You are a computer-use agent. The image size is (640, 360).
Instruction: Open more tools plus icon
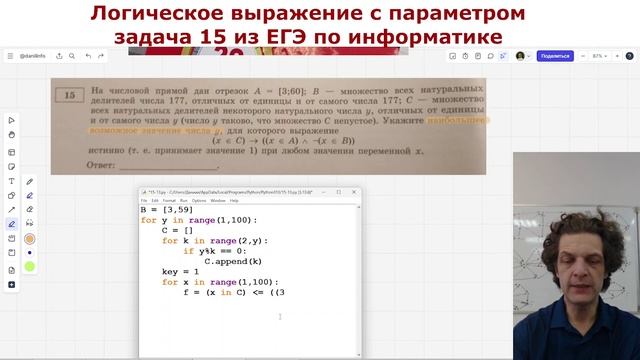pos(11,284)
